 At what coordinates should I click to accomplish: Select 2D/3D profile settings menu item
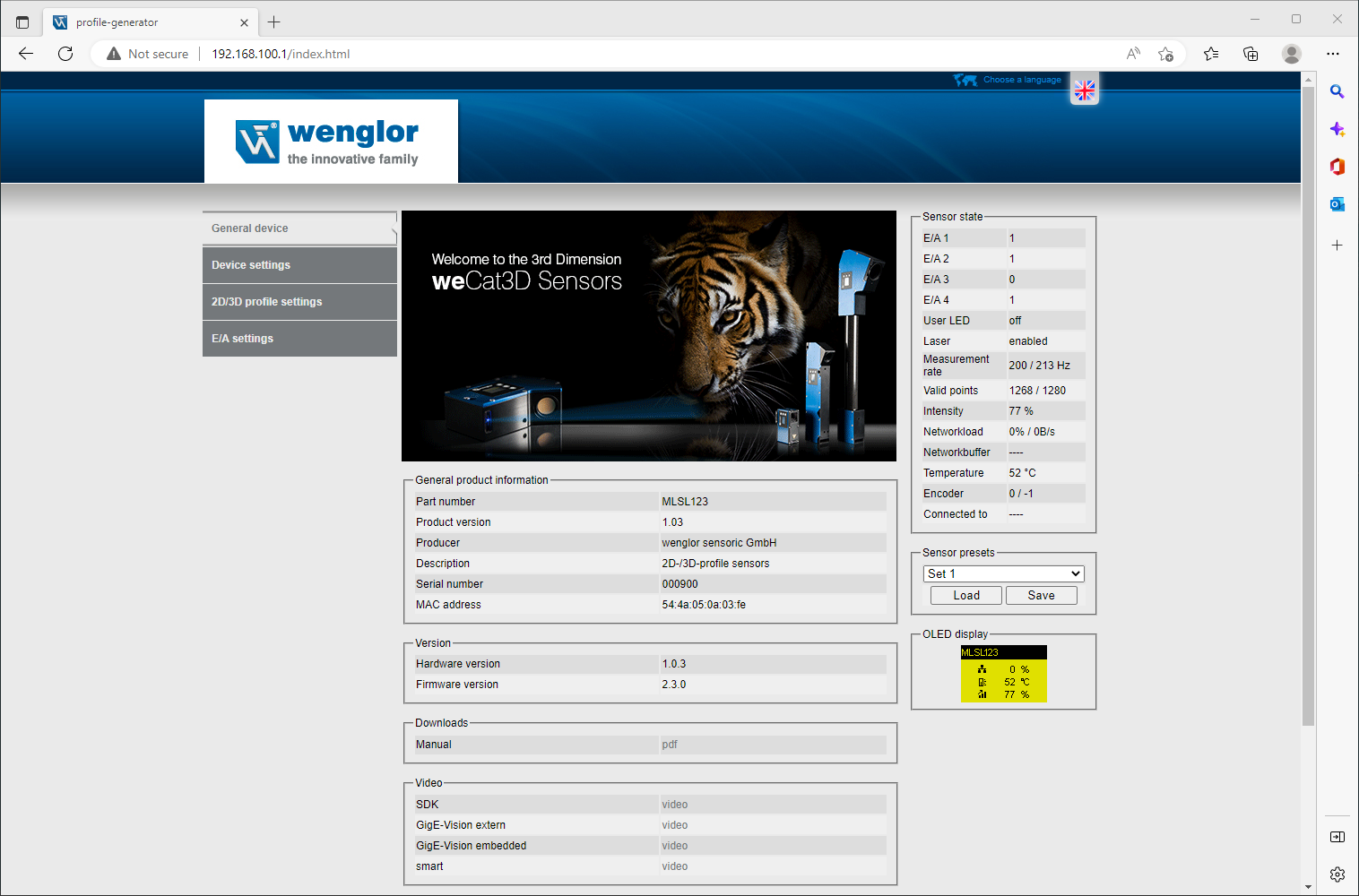tap(299, 302)
